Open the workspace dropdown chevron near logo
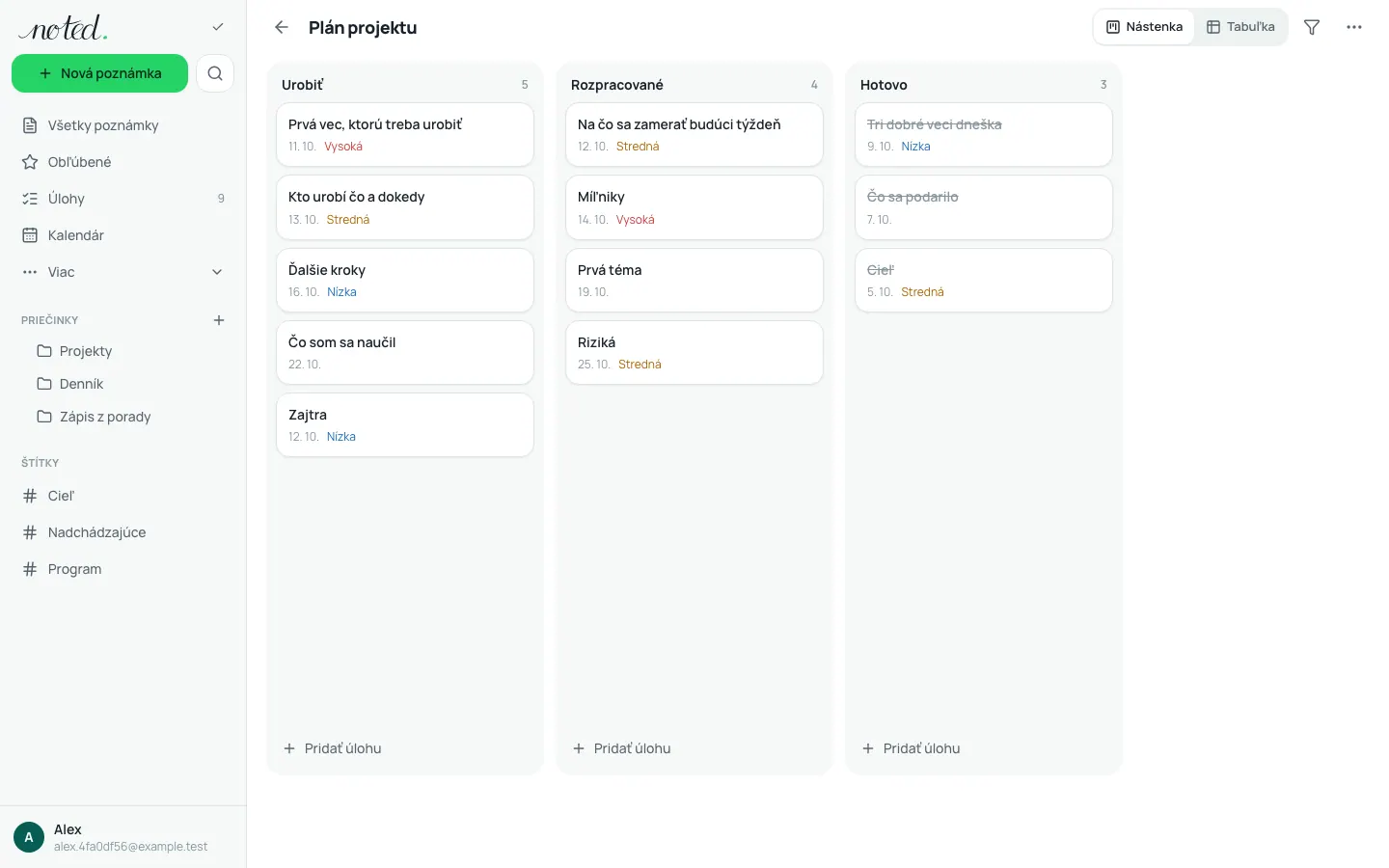 [218, 27]
